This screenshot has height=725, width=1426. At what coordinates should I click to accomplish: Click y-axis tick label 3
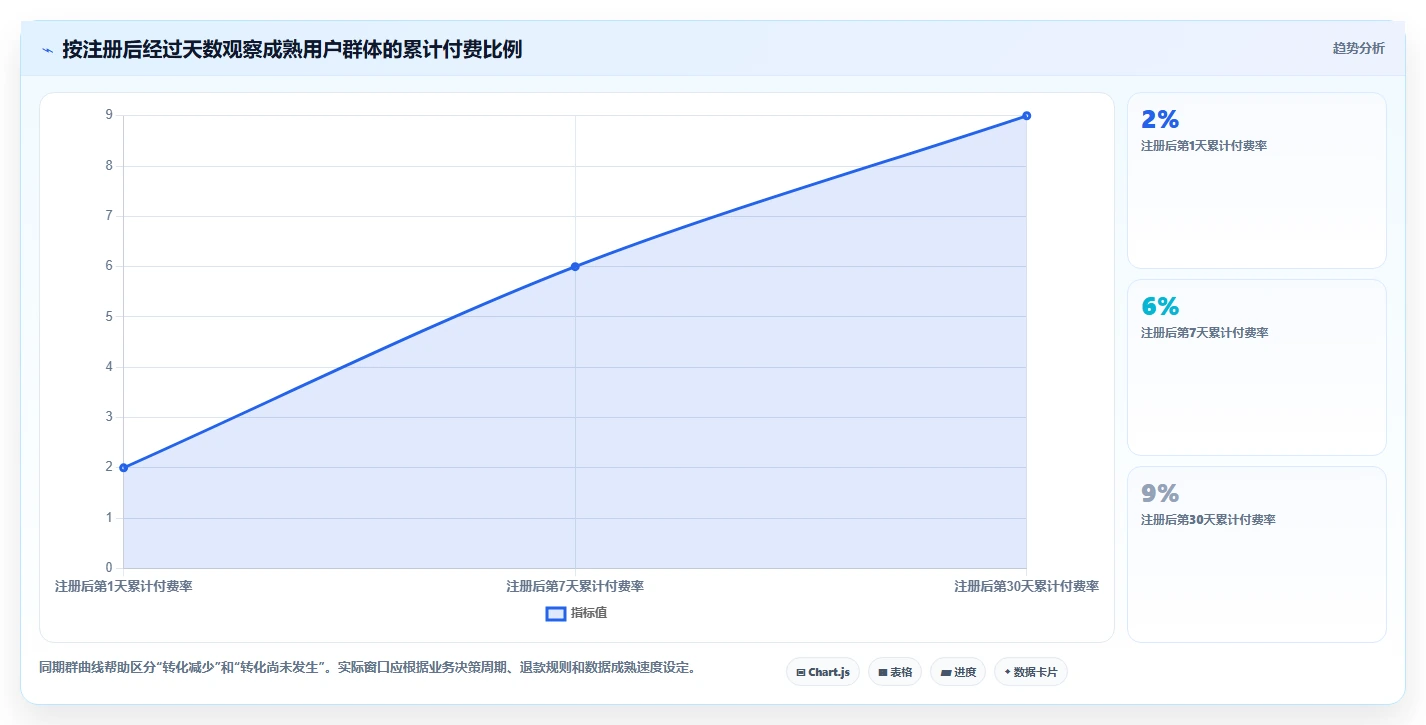109,417
